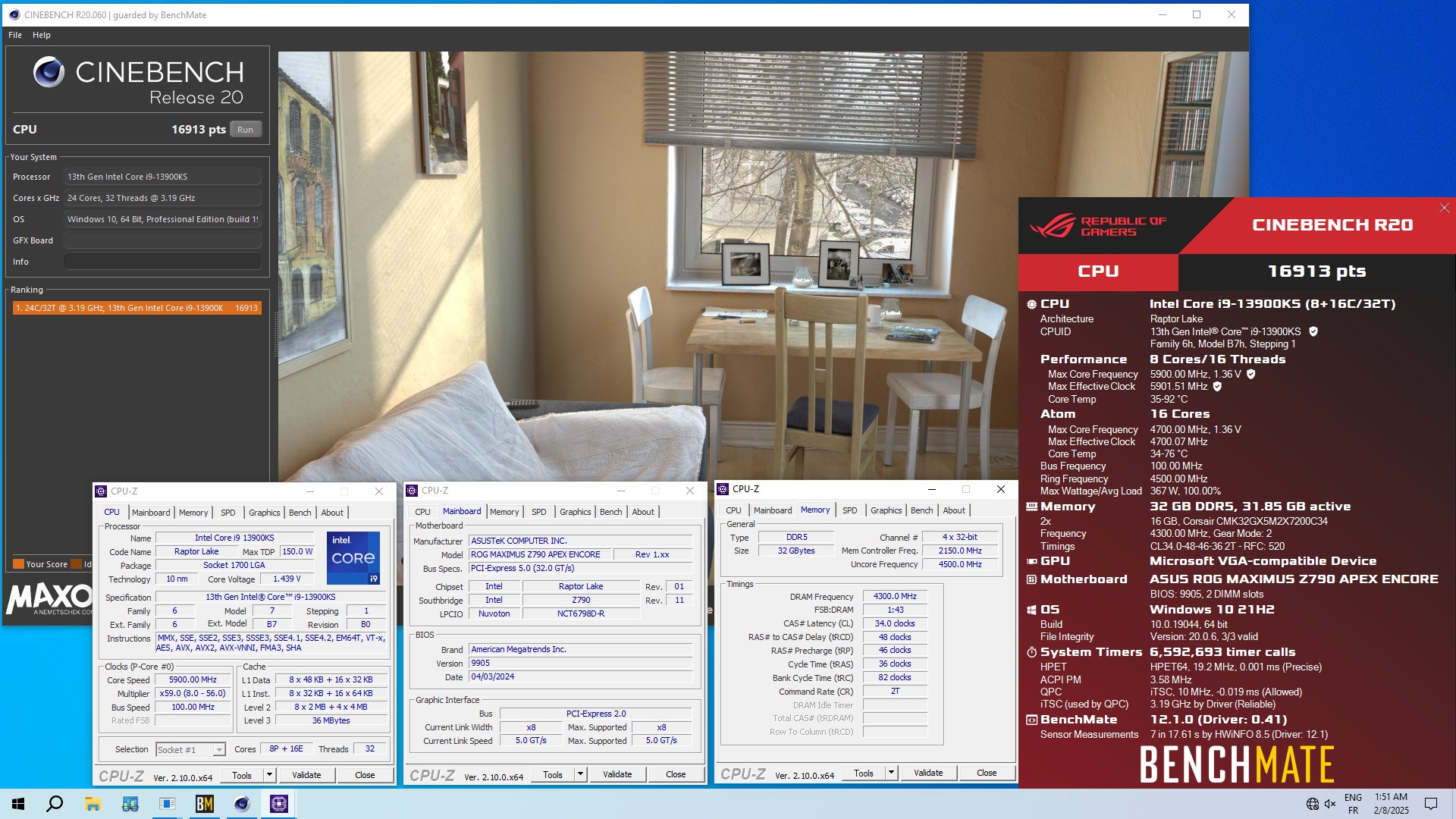Open CPU tab in third CPU-Z

(x=733, y=510)
